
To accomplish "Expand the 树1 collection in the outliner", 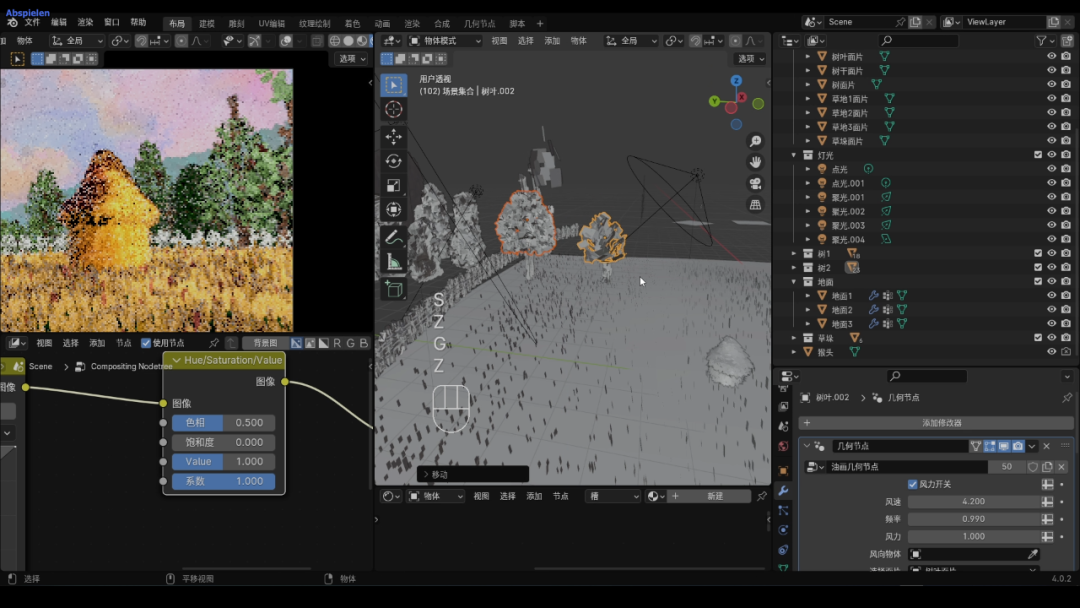I will [x=794, y=253].
